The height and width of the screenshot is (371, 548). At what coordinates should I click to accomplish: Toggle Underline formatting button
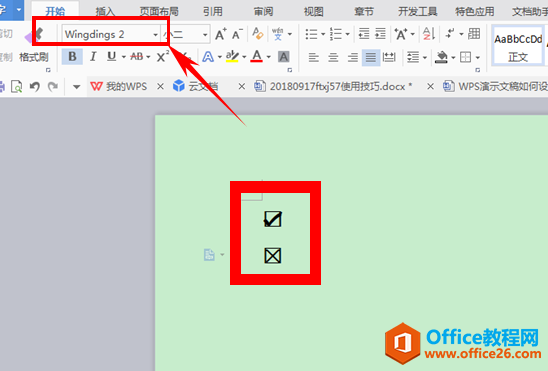pos(111,57)
